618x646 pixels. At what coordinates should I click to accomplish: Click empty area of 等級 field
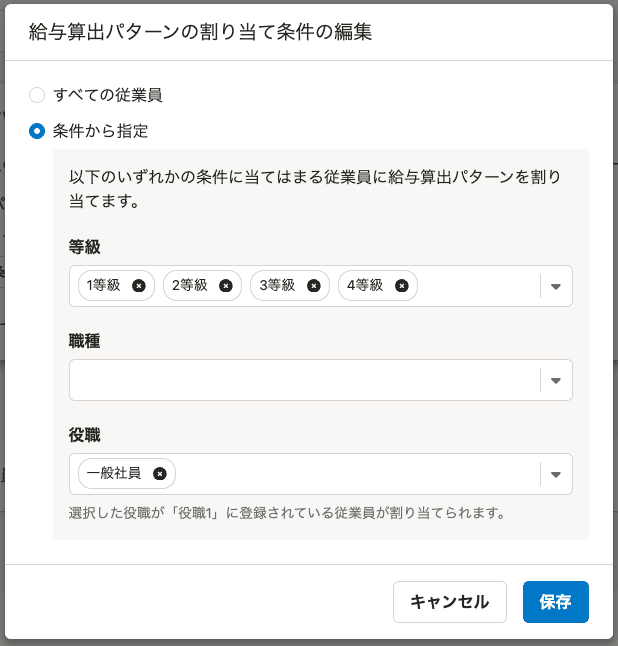click(x=475, y=286)
